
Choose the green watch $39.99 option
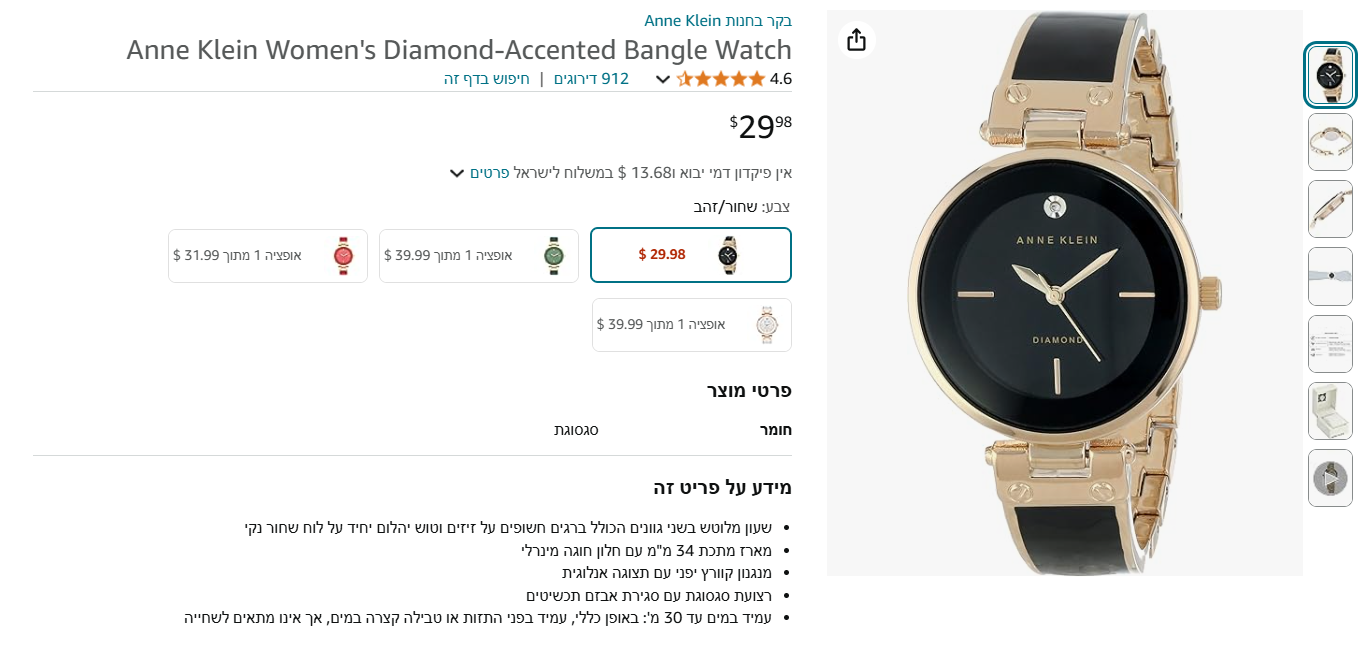coord(479,256)
